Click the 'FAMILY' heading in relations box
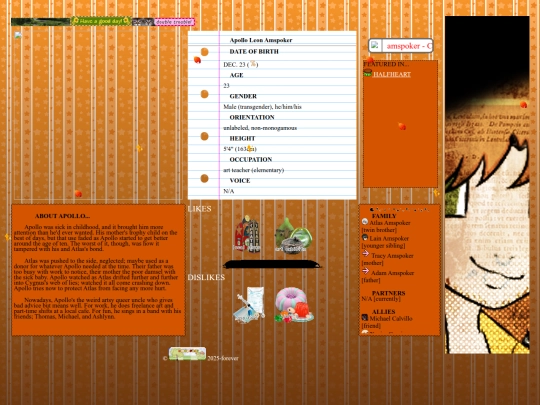The width and height of the screenshot is (540, 405). [384, 216]
